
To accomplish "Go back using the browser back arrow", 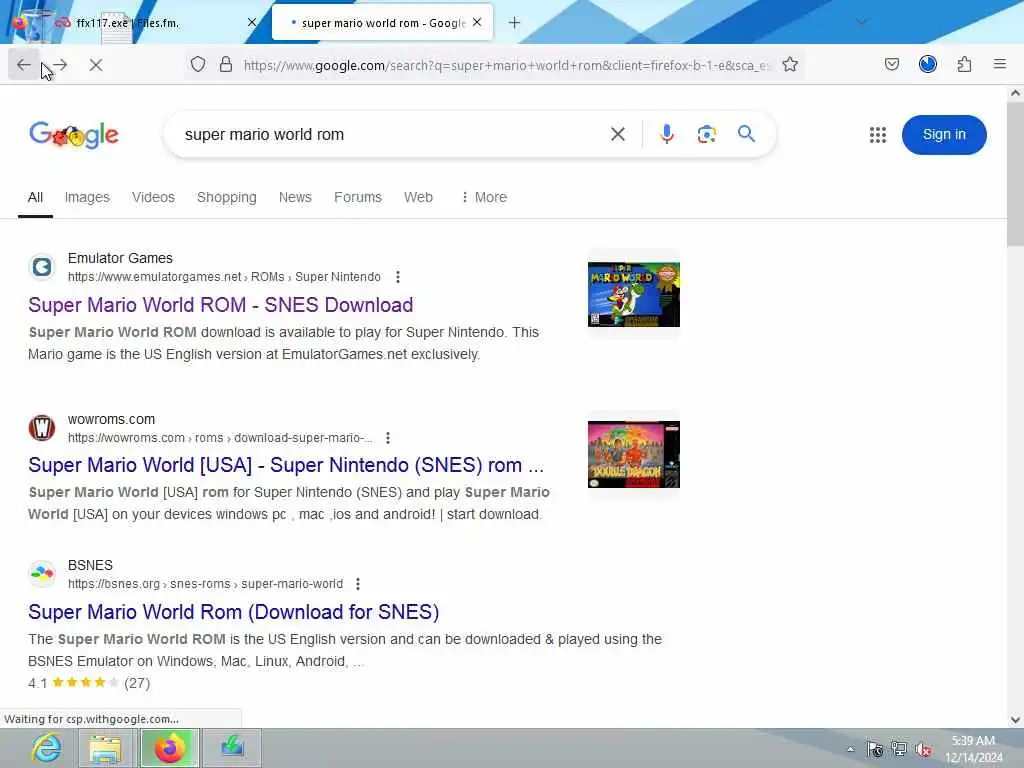I will (24, 65).
